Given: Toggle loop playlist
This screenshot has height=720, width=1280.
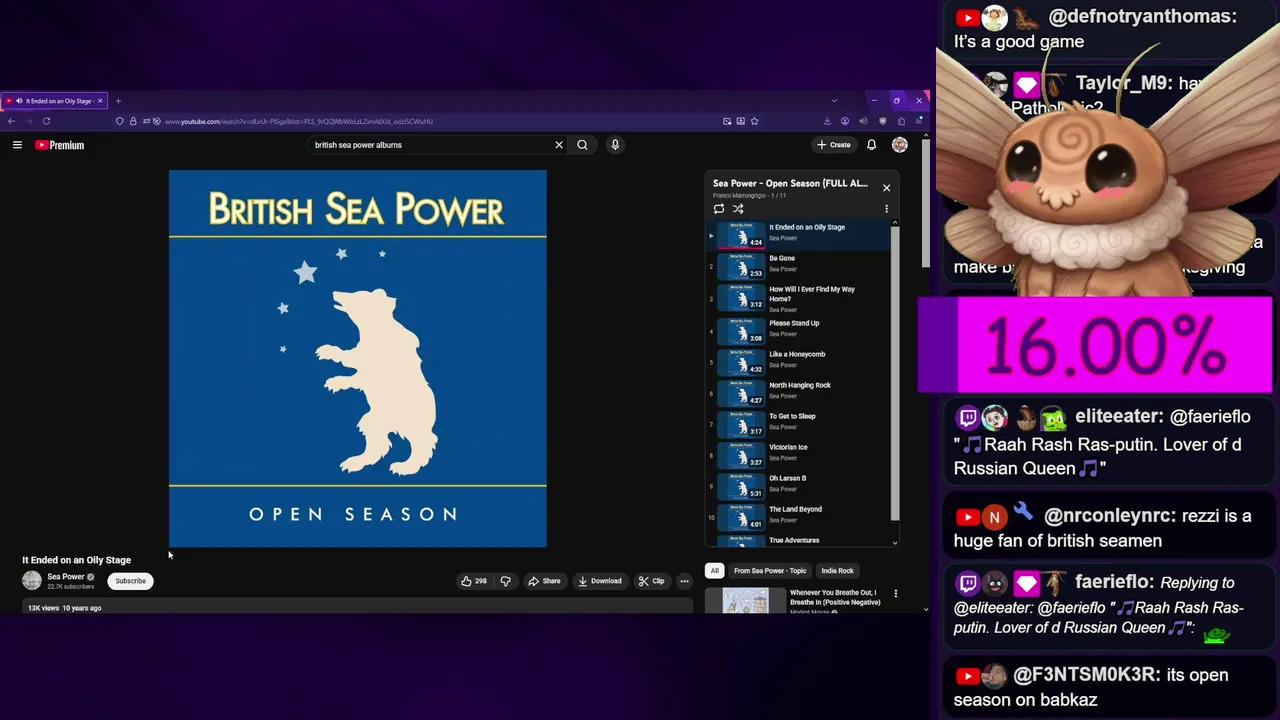Looking at the screenshot, I should pos(719,209).
